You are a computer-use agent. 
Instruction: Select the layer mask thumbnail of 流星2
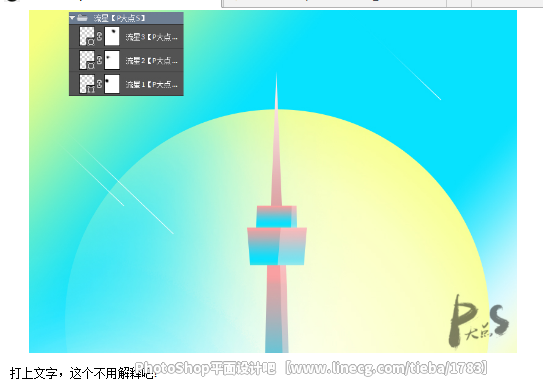(112, 60)
